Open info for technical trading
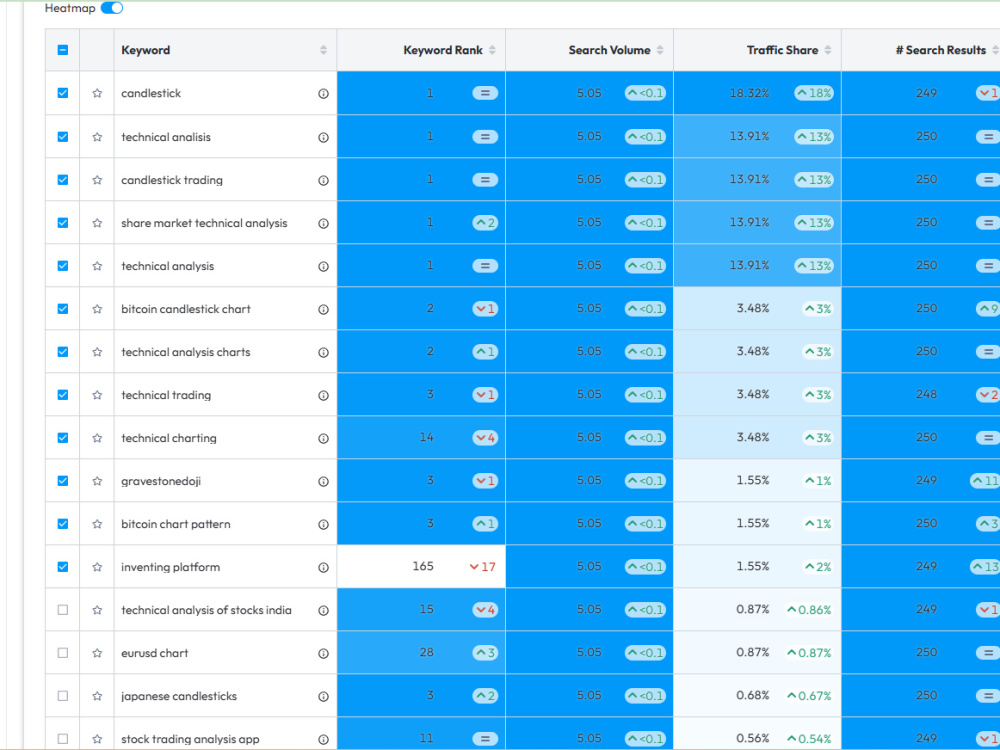 [323, 395]
